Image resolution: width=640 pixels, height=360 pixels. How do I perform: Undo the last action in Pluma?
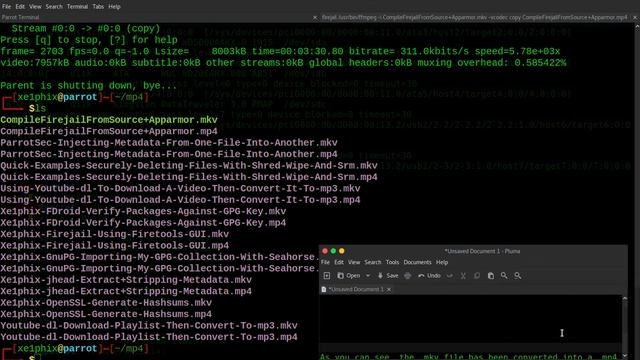click(429, 276)
